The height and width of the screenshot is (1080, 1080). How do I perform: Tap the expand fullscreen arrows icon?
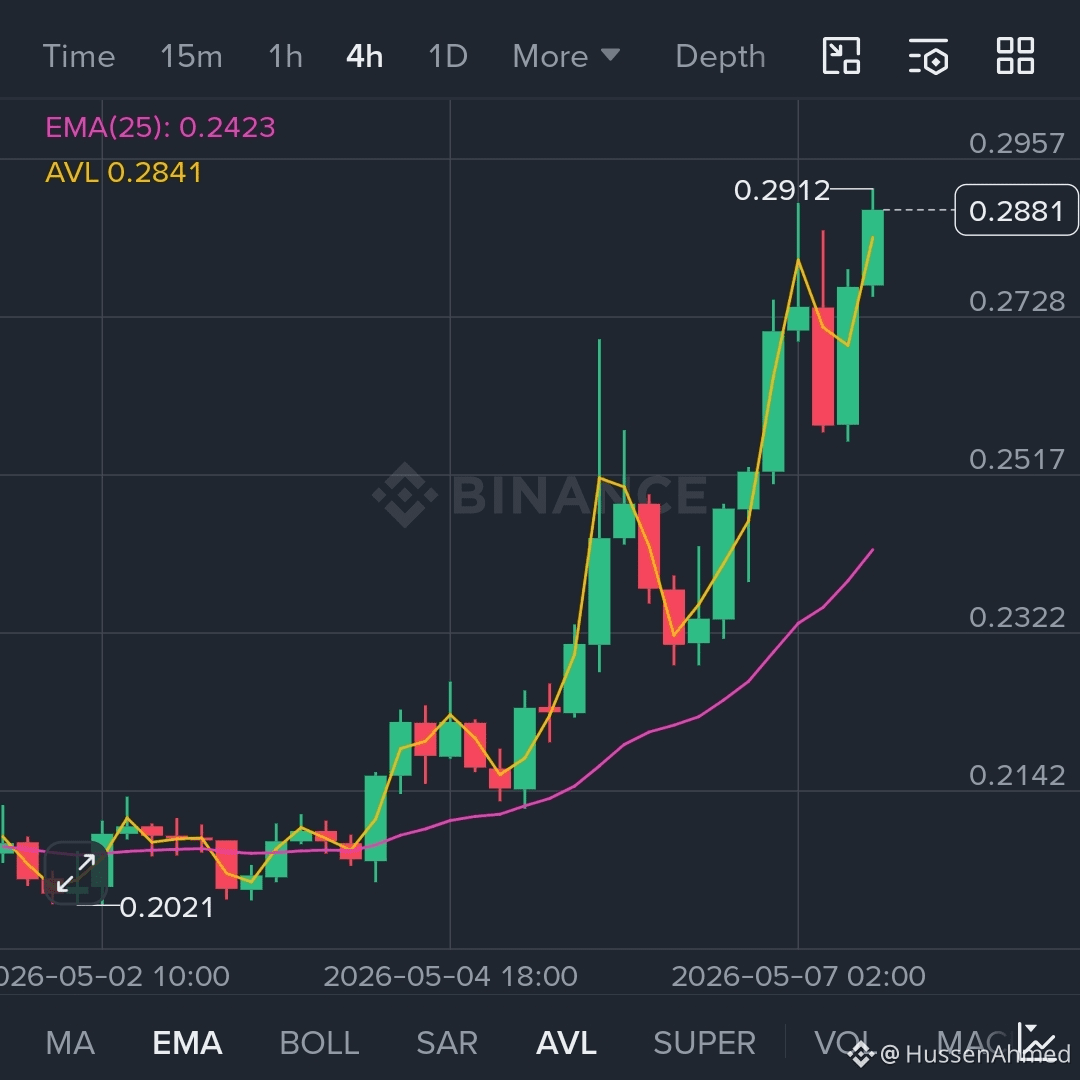pyautogui.click(x=76, y=873)
